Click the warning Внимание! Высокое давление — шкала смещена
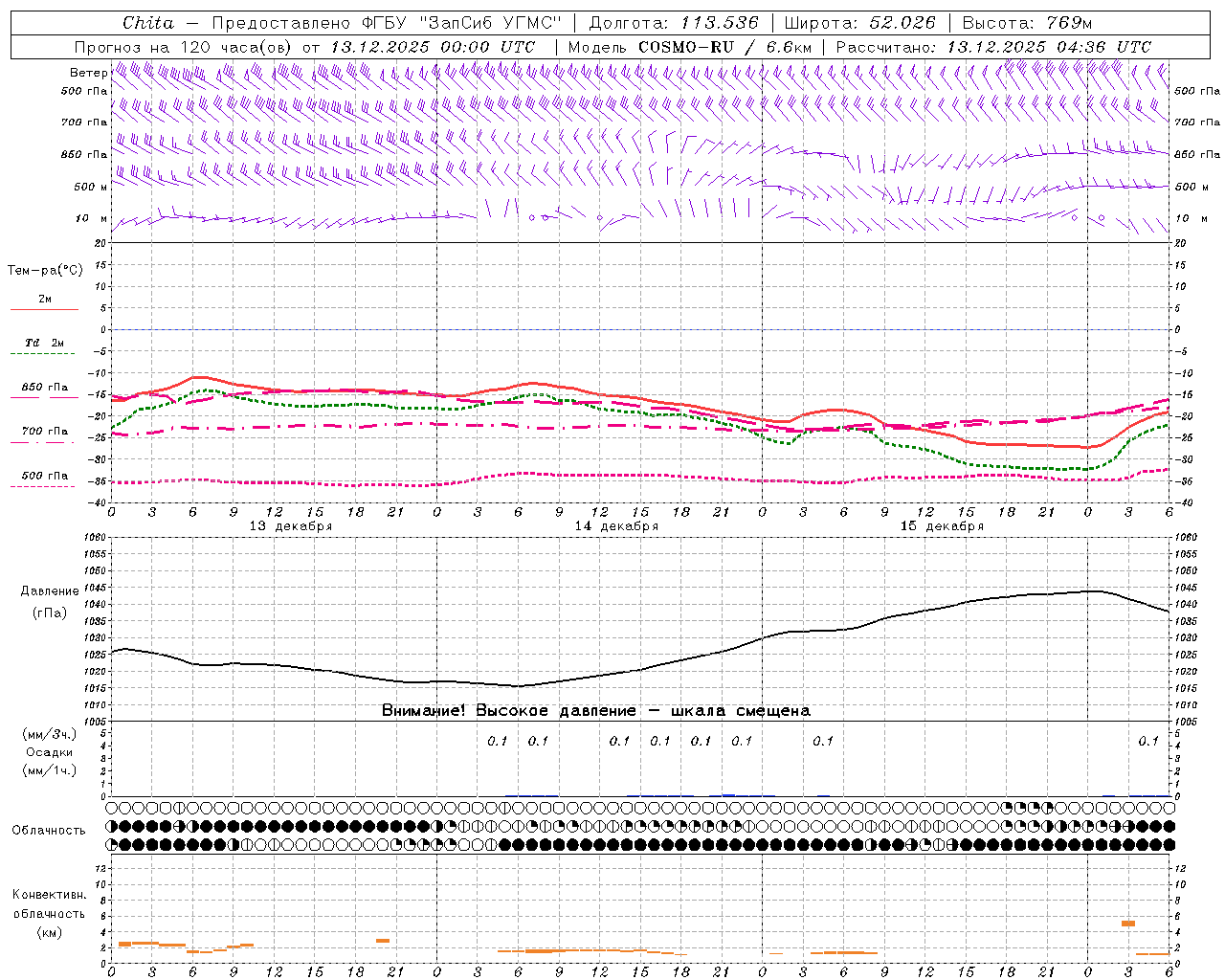The image size is (1225, 980). click(x=595, y=711)
